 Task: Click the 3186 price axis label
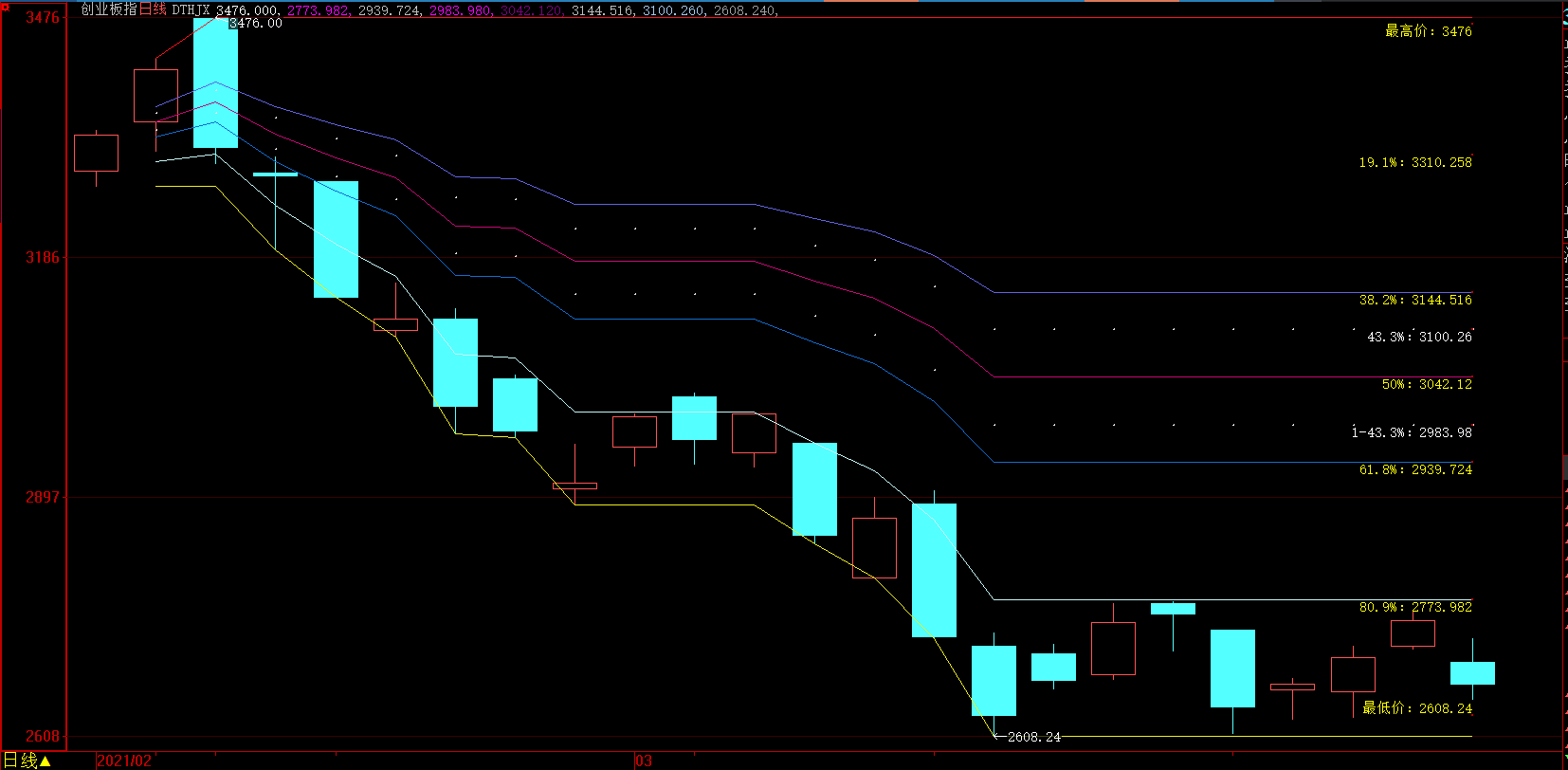point(42,258)
